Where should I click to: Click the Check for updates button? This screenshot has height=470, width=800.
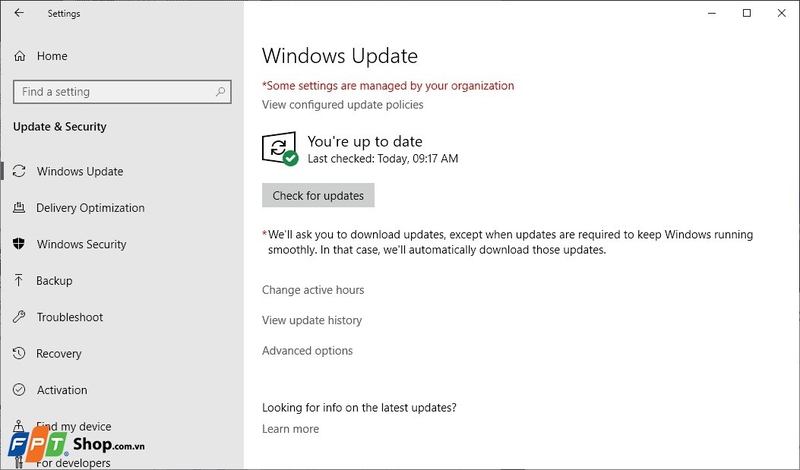pos(318,195)
